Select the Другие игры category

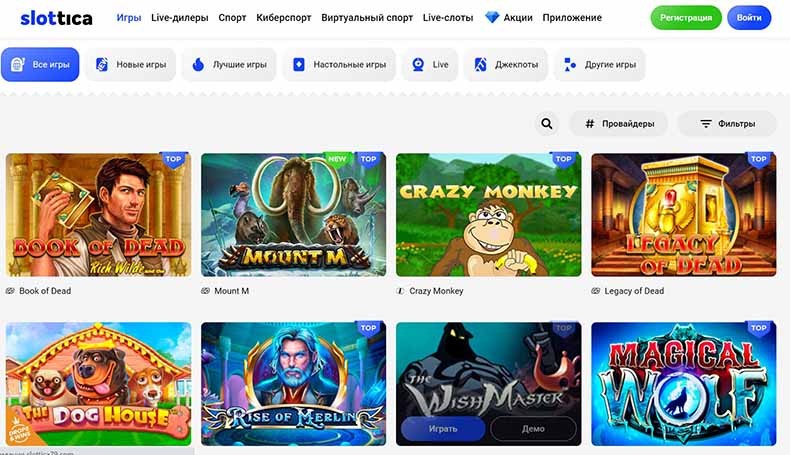tap(600, 64)
